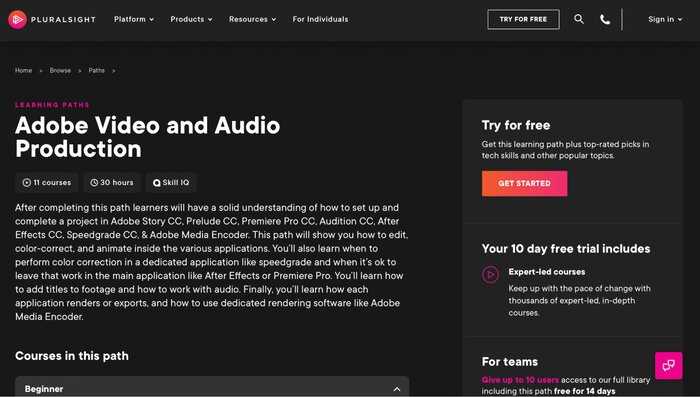Click the Pluralsight logo icon
This screenshot has width=700, height=397.
coord(17,19)
